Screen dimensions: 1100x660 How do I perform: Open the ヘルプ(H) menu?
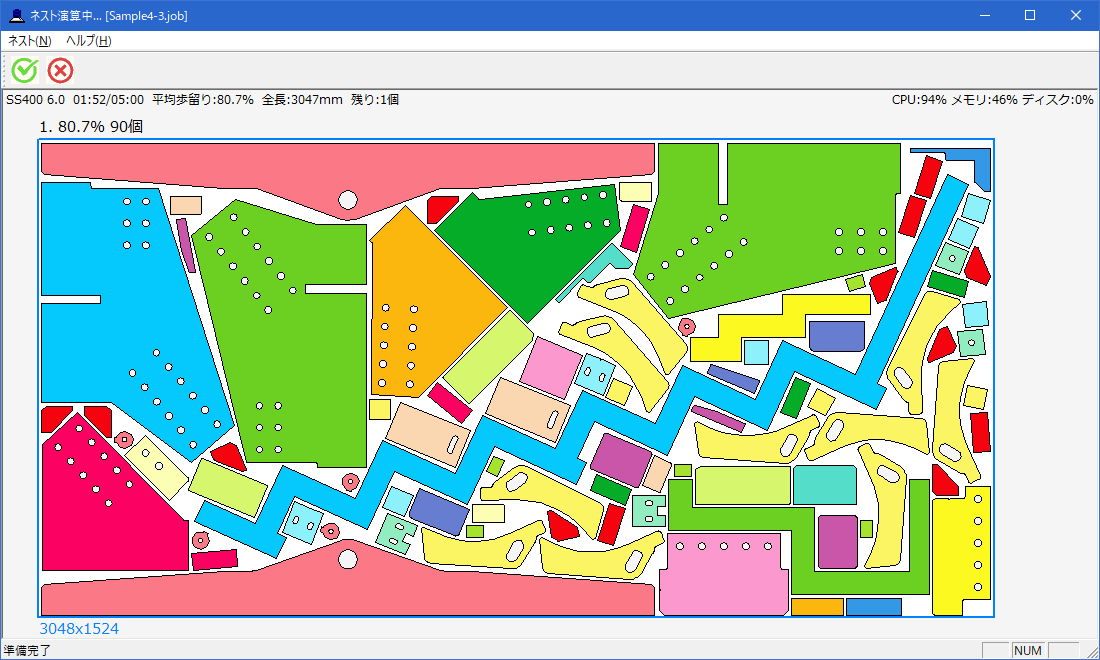click(88, 41)
